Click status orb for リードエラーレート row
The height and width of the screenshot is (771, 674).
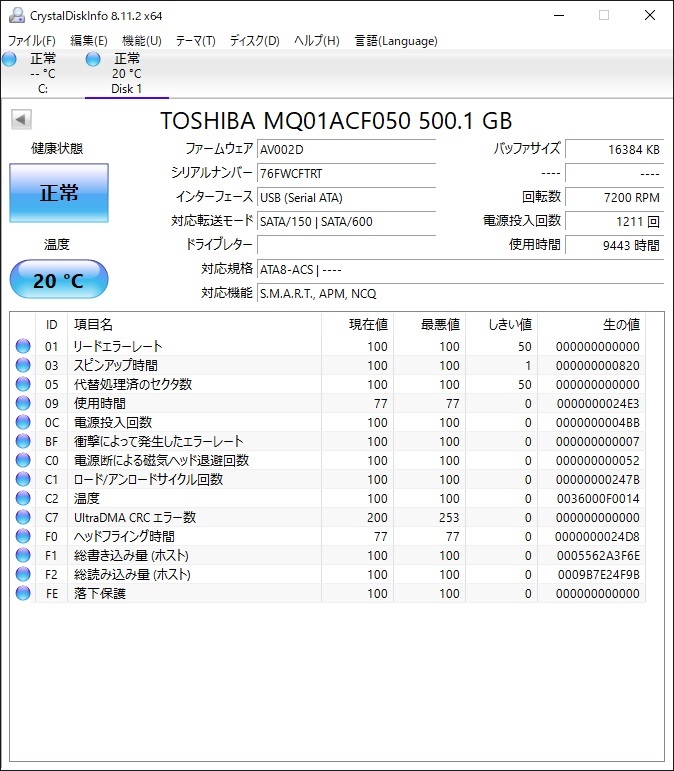coord(23,346)
